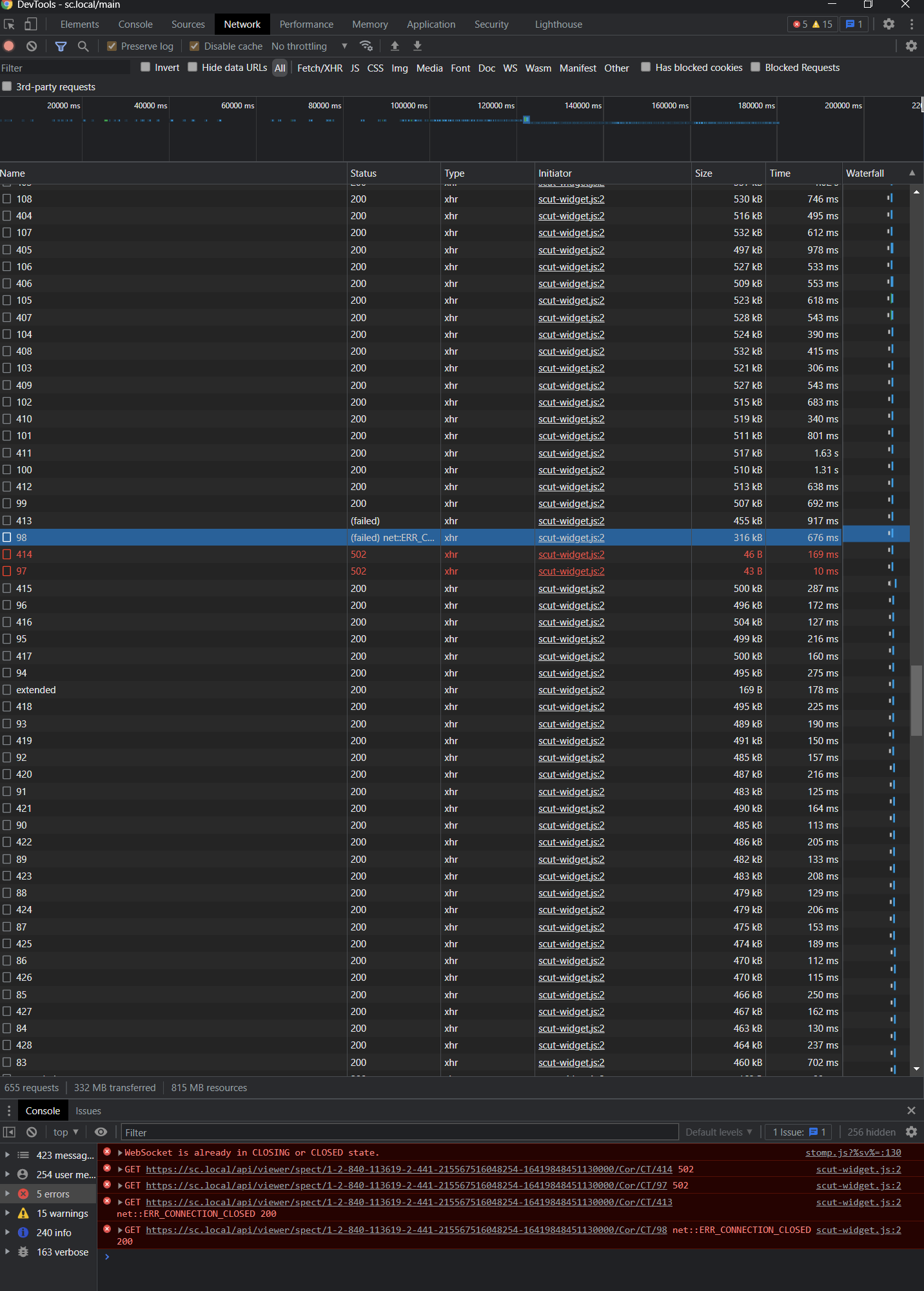Expand the 5 errors console group
The image size is (924, 1291).
point(7,1194)
